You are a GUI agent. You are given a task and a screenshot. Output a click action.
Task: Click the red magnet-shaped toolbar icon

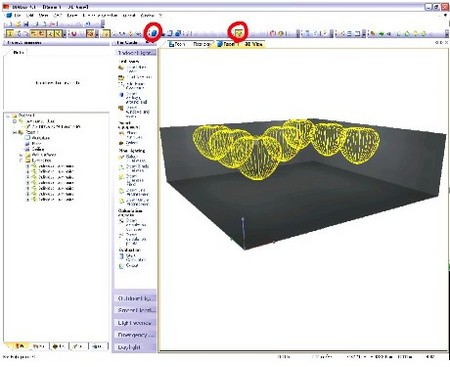pyautogui.click(x=74, y=33)
